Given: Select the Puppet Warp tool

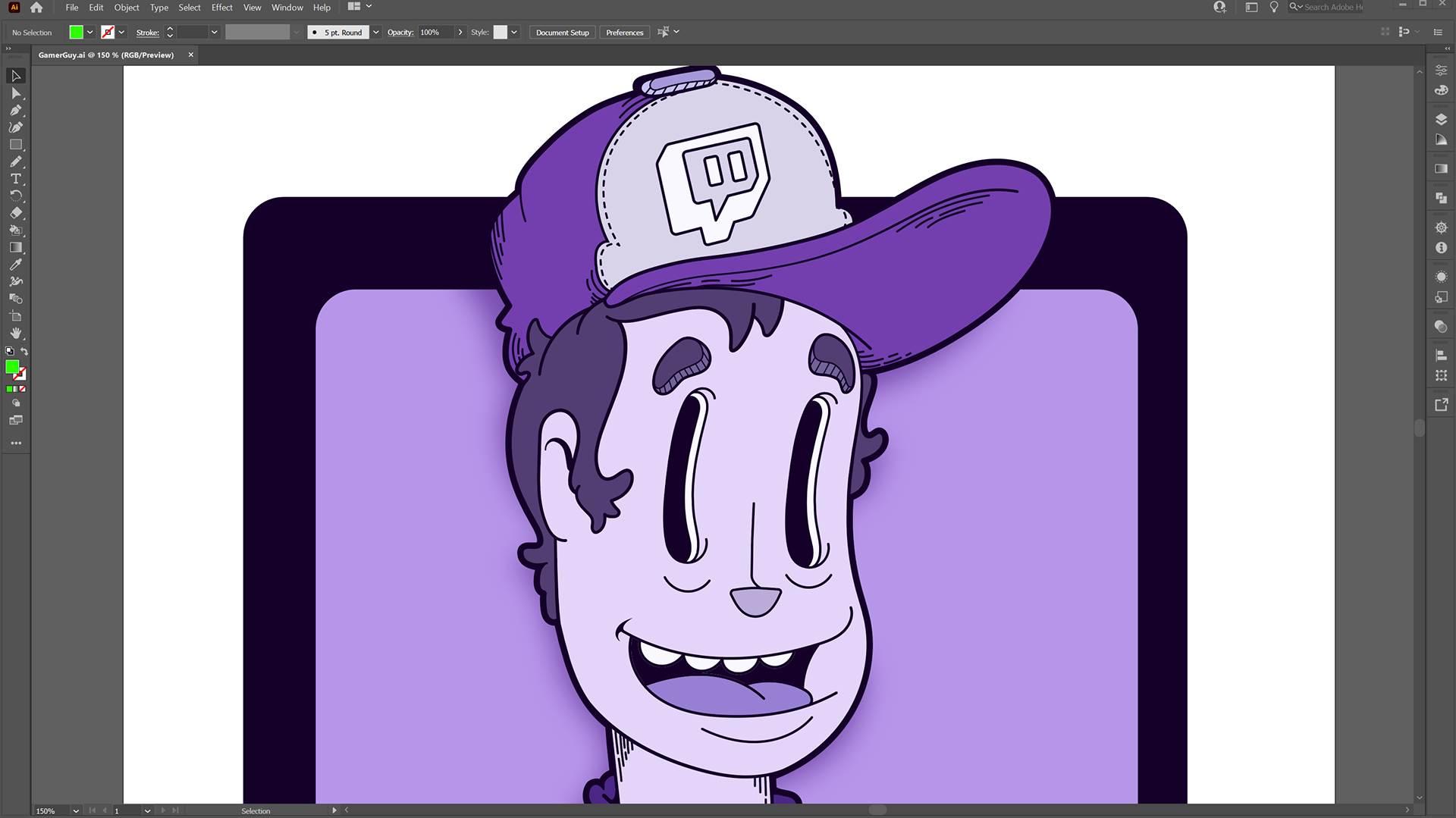Looking at the screenshot, I should (16, 281).
